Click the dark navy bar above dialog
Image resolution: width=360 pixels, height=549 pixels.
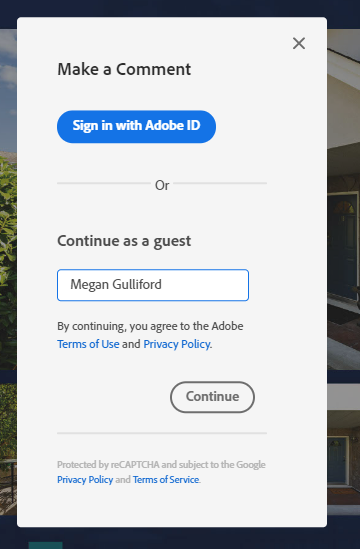coord(180,8)
